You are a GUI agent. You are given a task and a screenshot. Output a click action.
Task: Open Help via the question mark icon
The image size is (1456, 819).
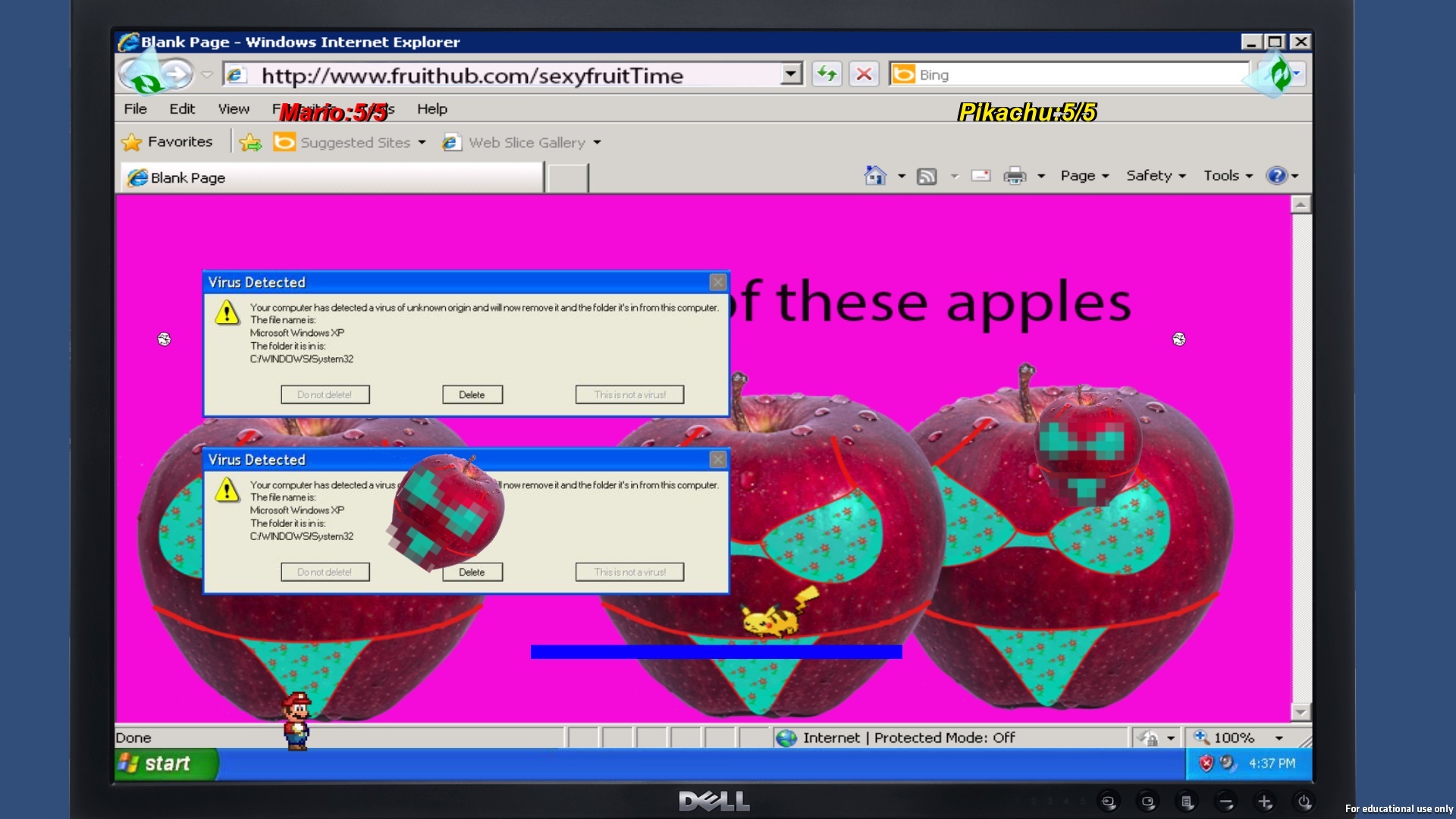[x=1279, y=175]
